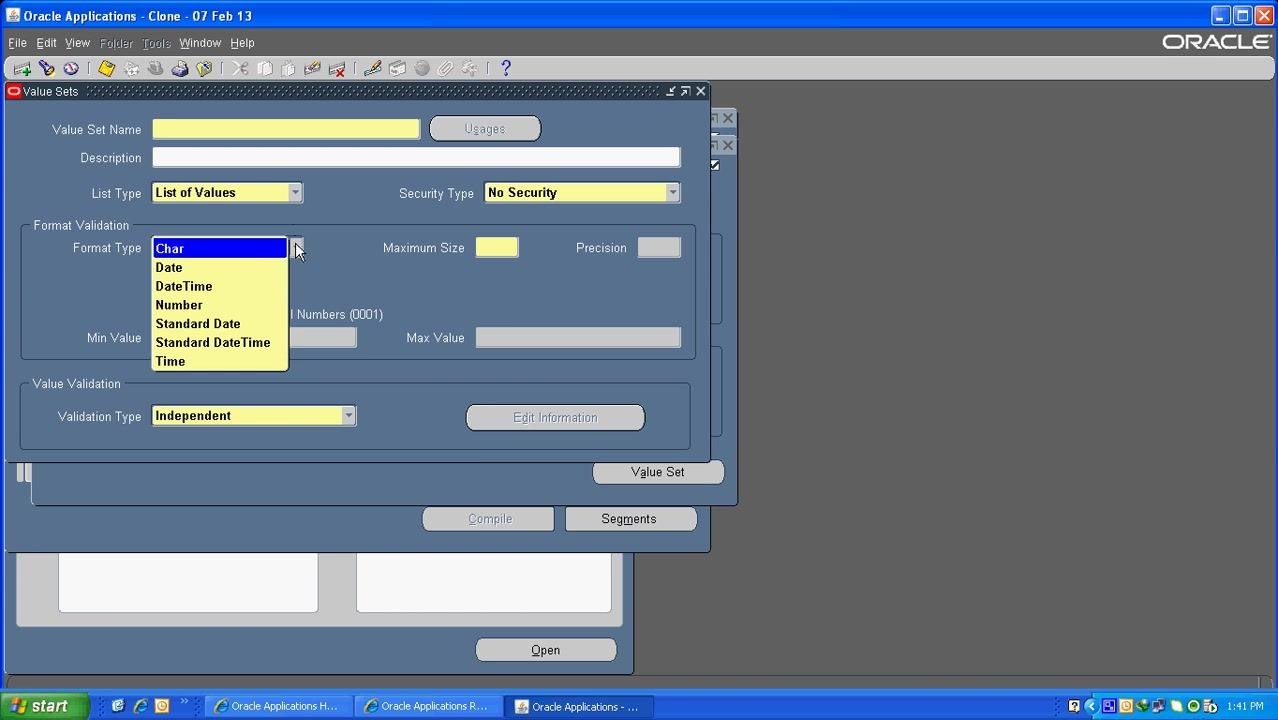The height and width of the screenshot is (720, 1278).
Task: Click the Clear Record toolbar icon
Action: [x=312, y=69]
